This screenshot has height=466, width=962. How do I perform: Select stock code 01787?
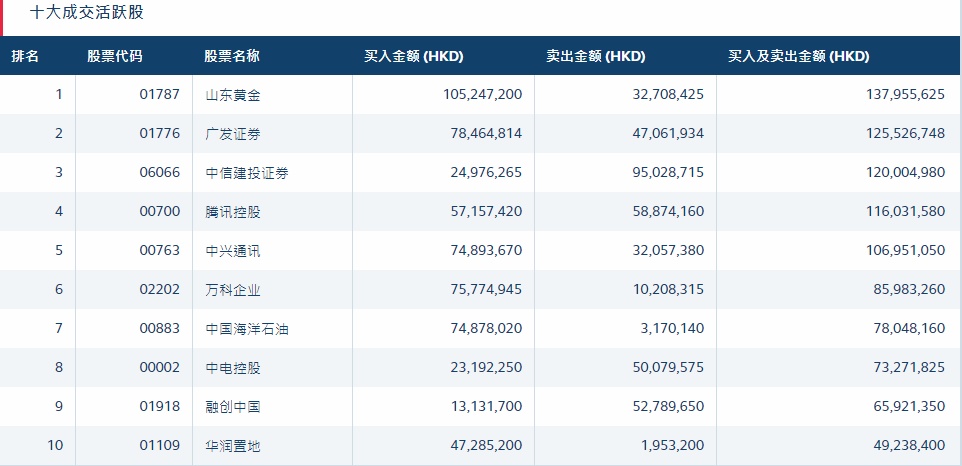(160, 94)
